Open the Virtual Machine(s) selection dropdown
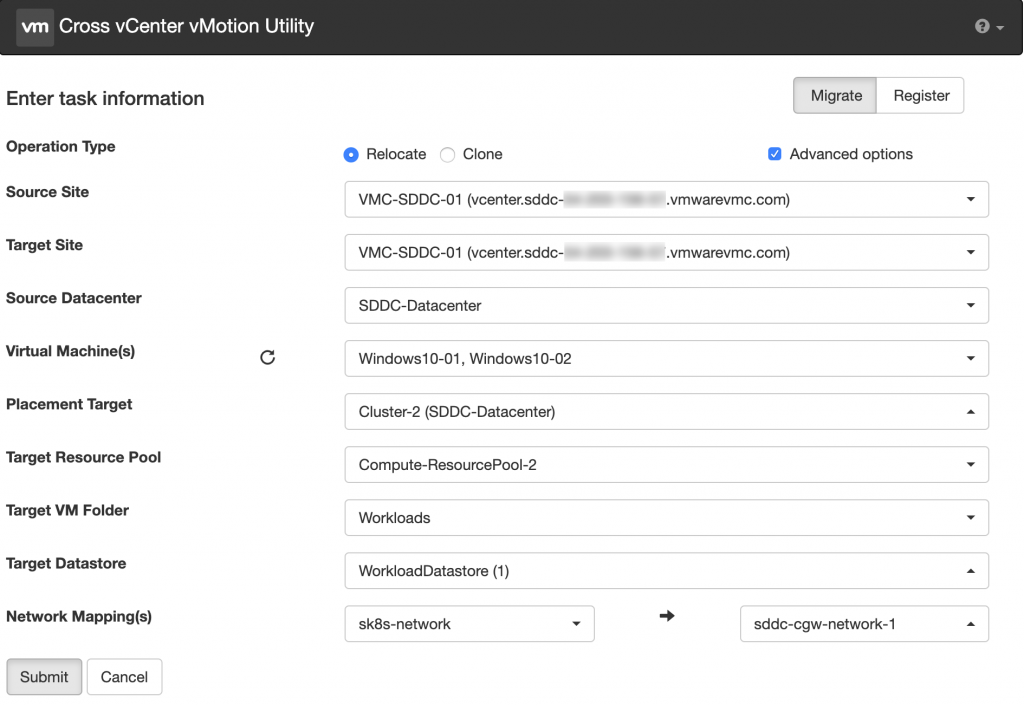 point(666,358)
